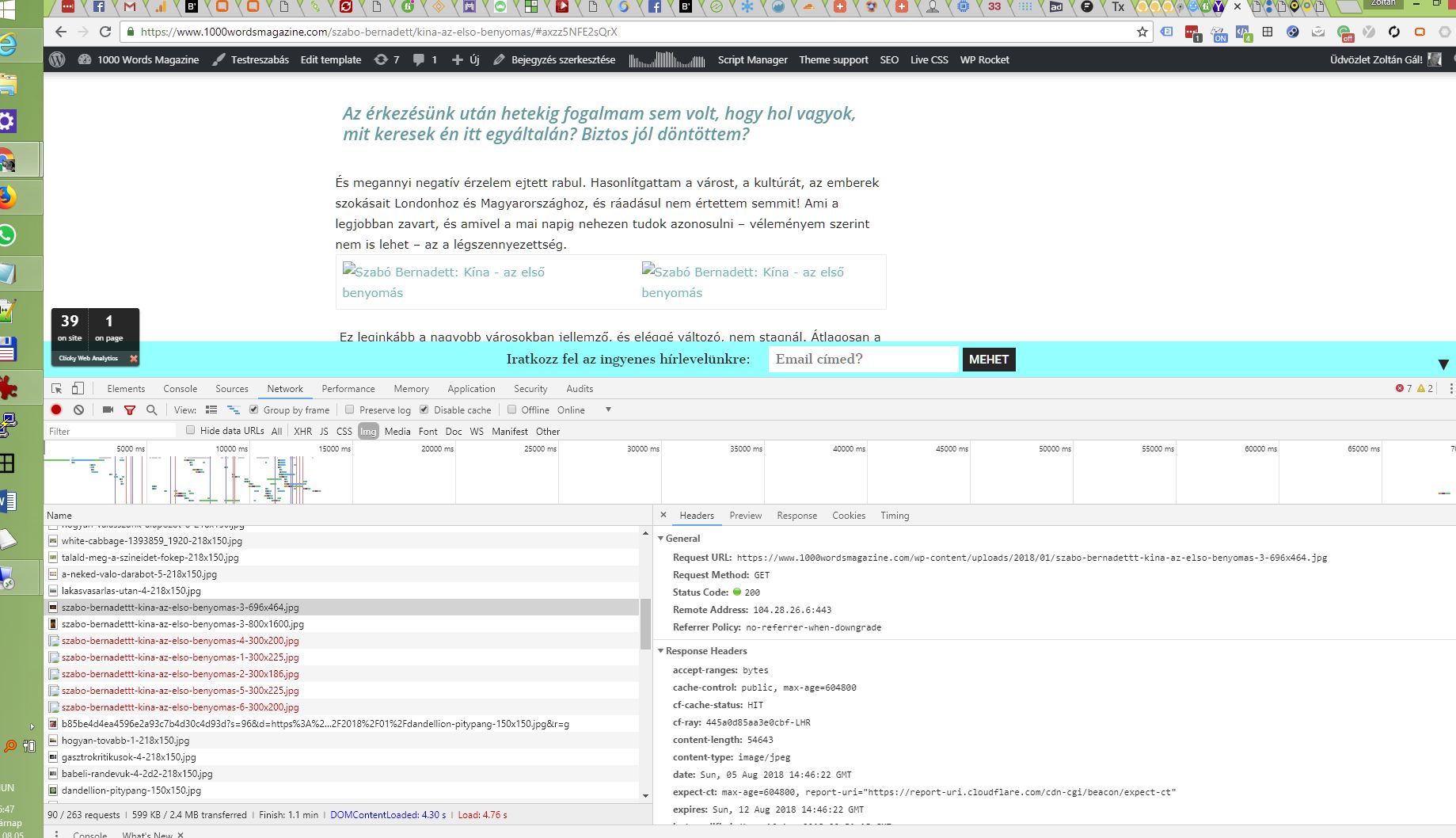This screenshot has height=838, width=1456.
Task: Select request szabo-bernadettt-kina-az-elso-benyomas-3-800x1600.jpg
Action: (x=341, y=623)
